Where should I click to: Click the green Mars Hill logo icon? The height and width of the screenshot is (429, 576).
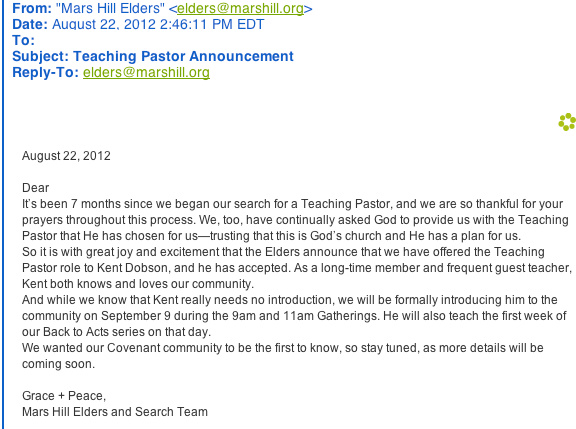[x=568, y=122]
